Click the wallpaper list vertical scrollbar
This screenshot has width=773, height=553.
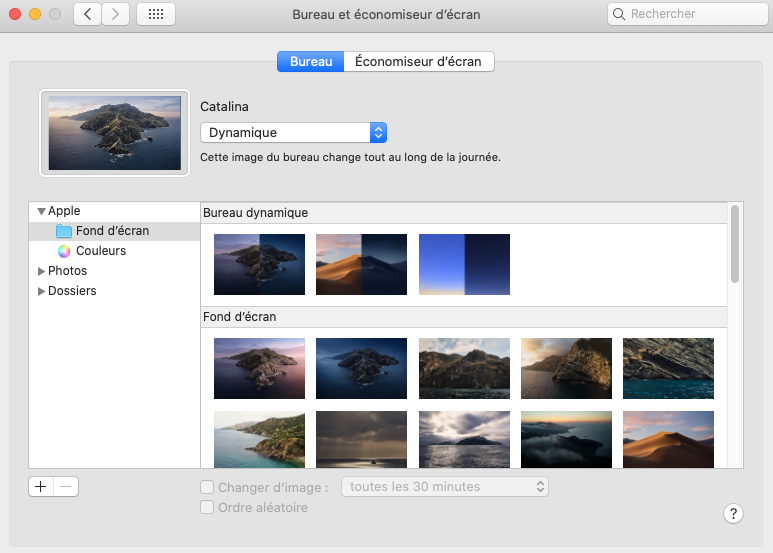pyautogui.click(x=735, y=244)
